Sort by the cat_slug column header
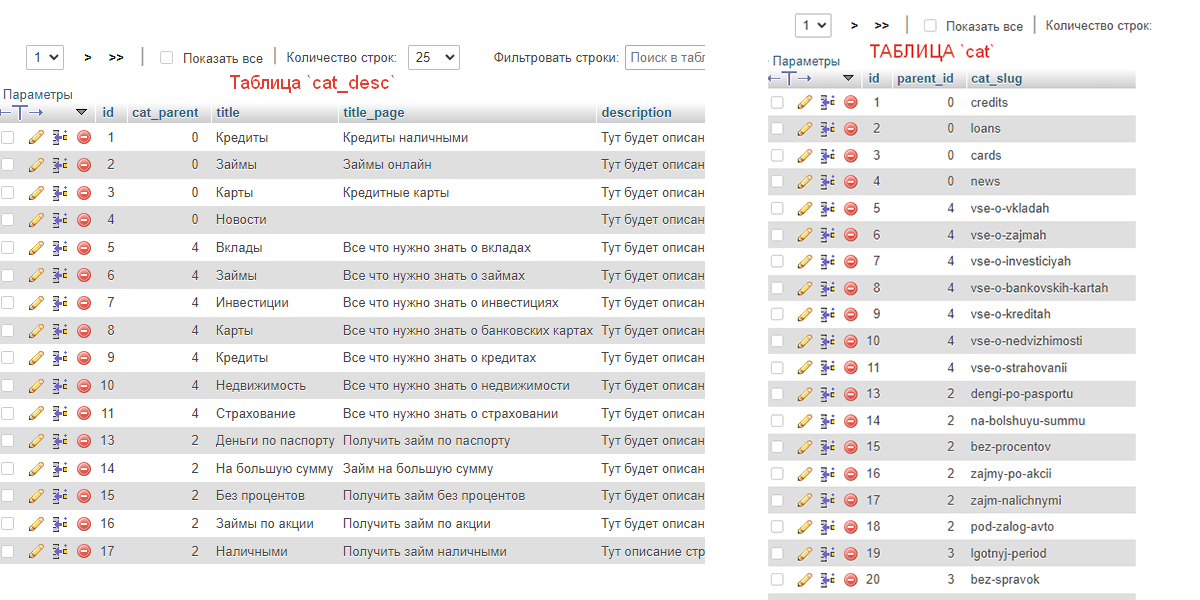Screen dimensions: 1200x600 [996, 78]
